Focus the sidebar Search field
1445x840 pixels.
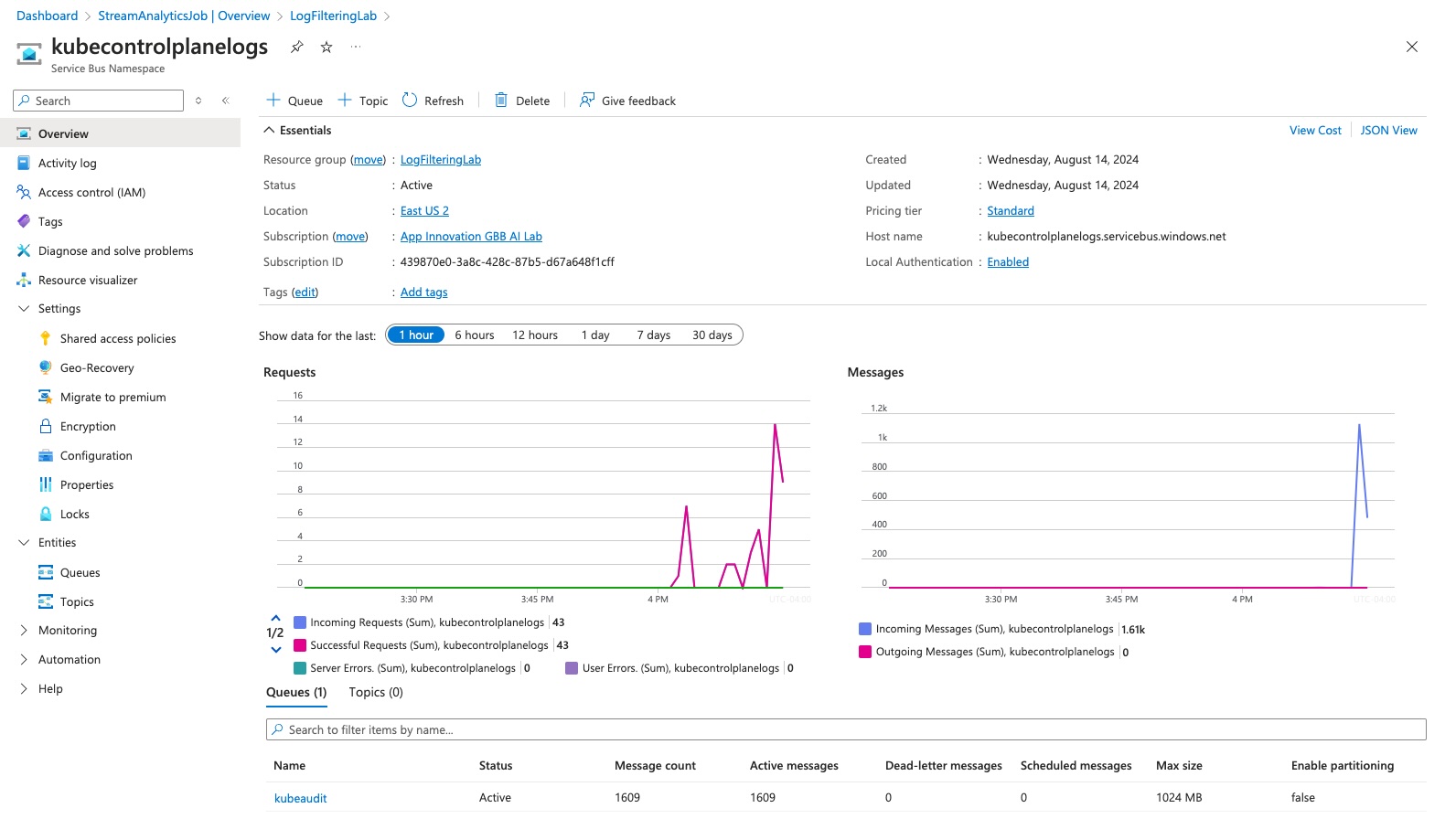[99, 101]
